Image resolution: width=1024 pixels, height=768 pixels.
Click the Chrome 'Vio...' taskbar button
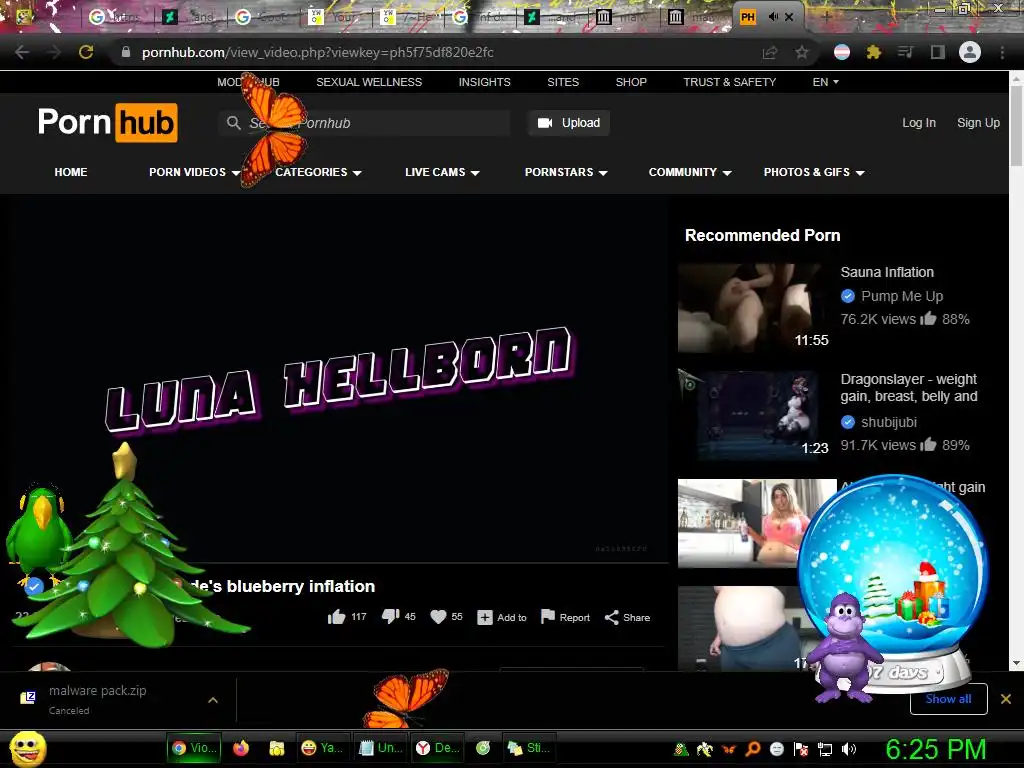(x=194, y=748)
